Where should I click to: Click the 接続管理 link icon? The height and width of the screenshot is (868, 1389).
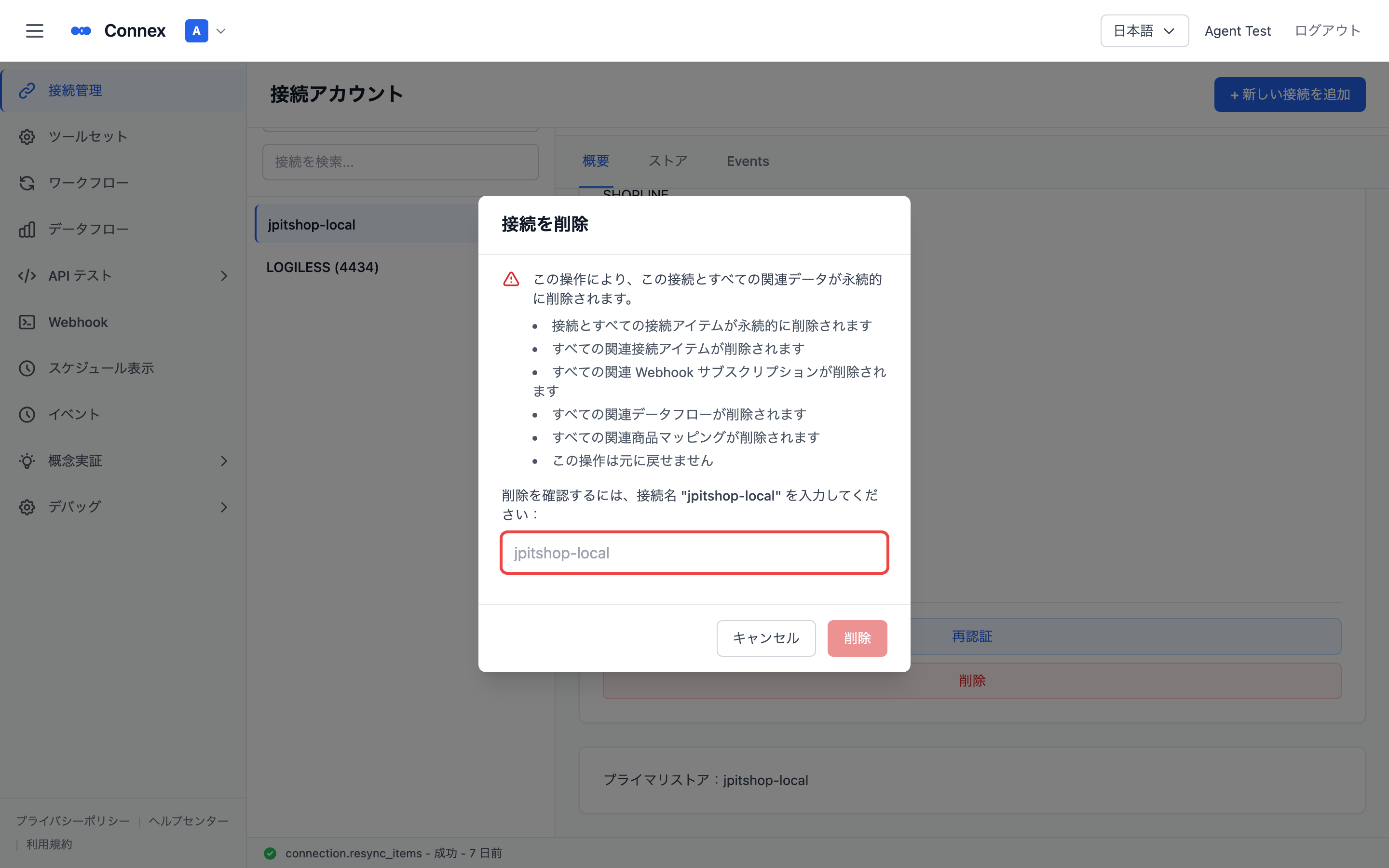(x=27, y=90)
